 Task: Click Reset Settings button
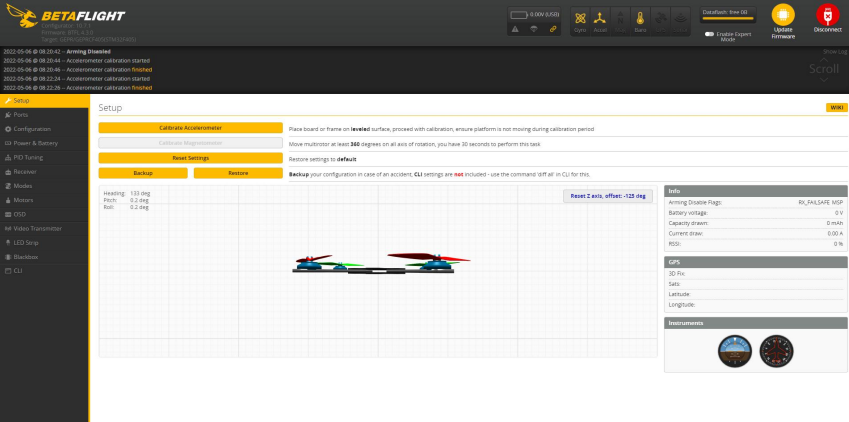(x=191, y=158)
